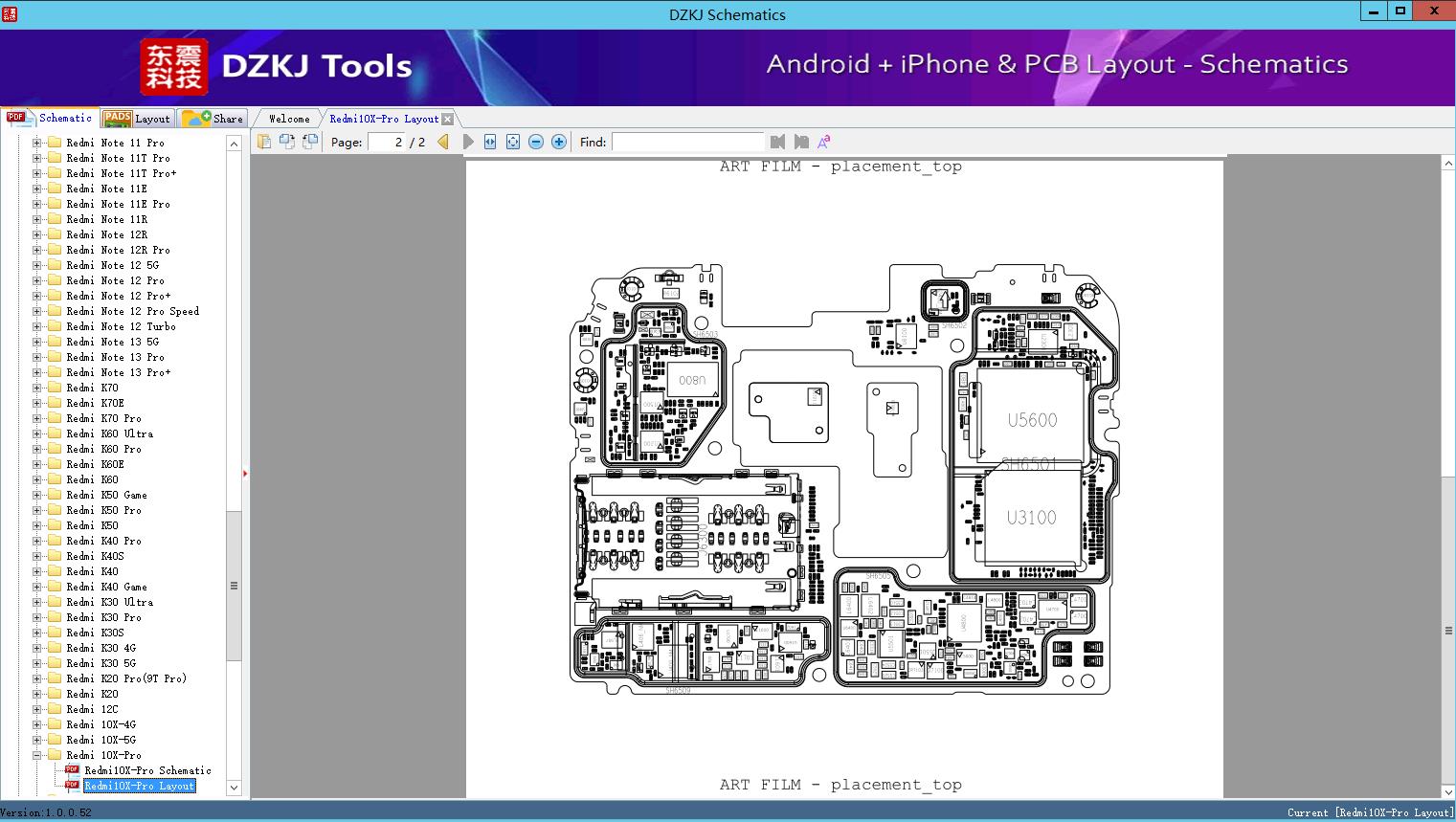Click the Redmi K60 Ultra folder icon
This screenshot has width=1456, height=822.
coord(55,433)
